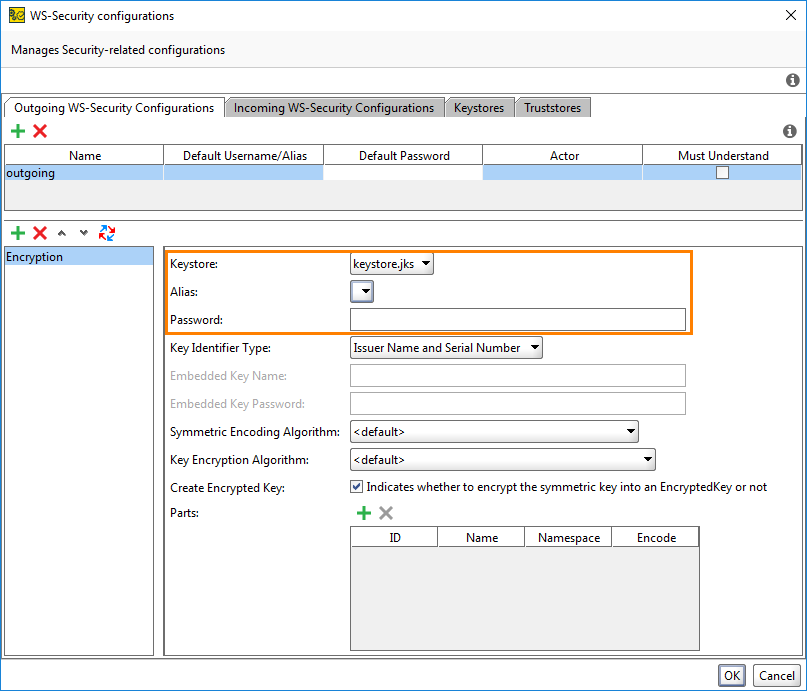Delete the selected outgoing configuration
The width and height of the screenshot is (807, 691).
click(x=39, y=131)
